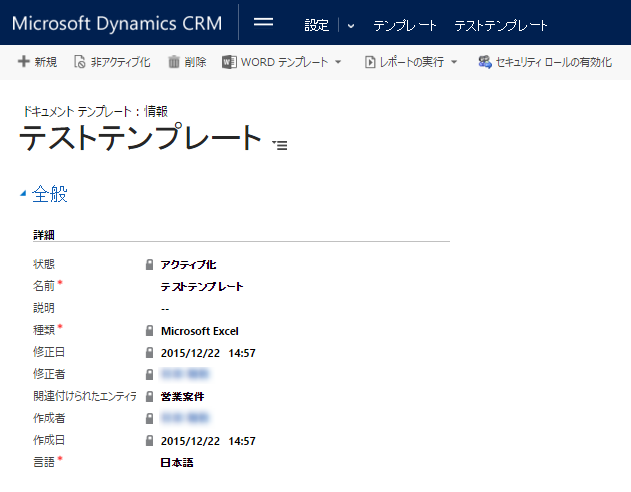Open the 設定 navigation item
The height and width of the screenshot is (492, 631).
pyautogui.click(x=316, y=25)
